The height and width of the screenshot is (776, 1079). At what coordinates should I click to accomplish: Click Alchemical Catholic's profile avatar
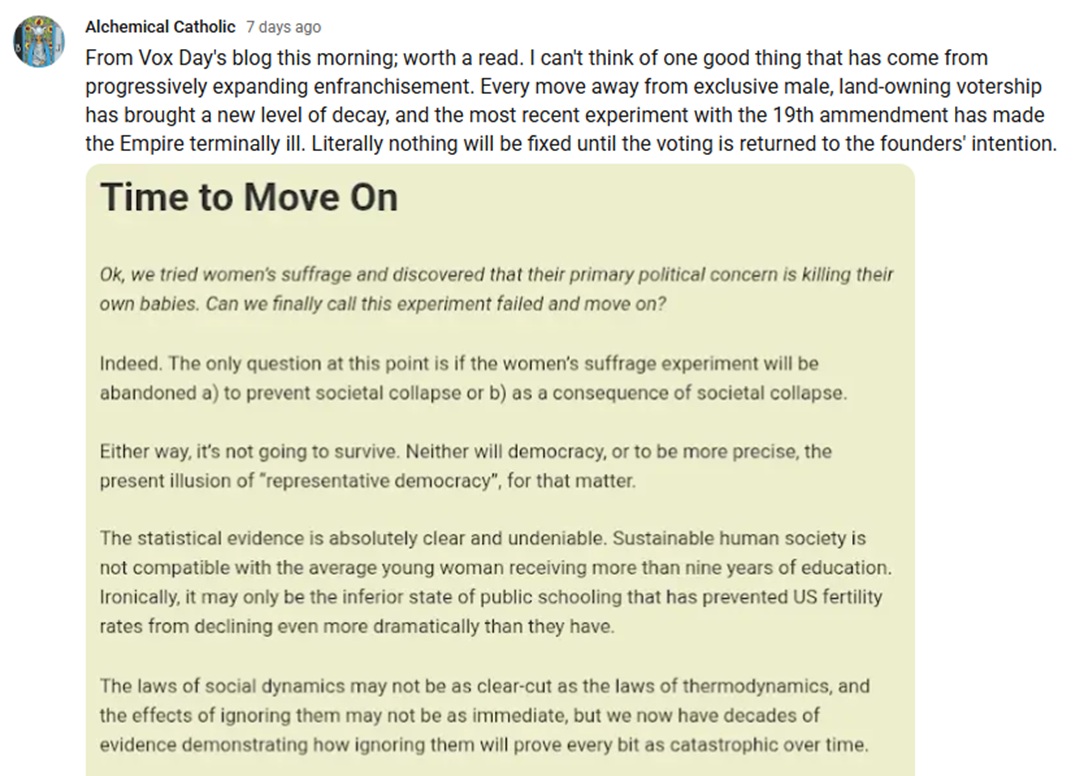coord(38,41)
